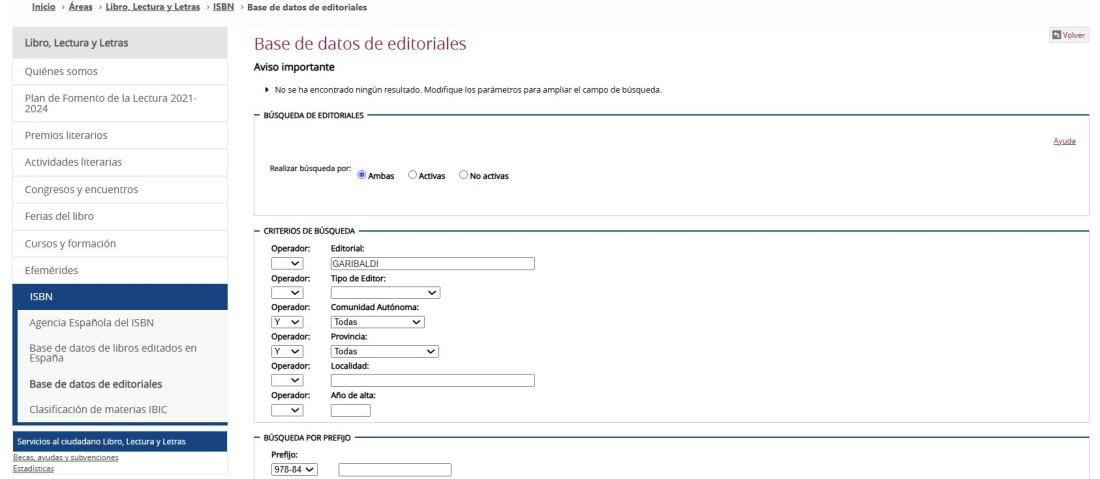The width and height of the screenshot is (1100, 479).
Task: Open operator dropdown beside Año de alta
Action: click(x=288, y=410)
